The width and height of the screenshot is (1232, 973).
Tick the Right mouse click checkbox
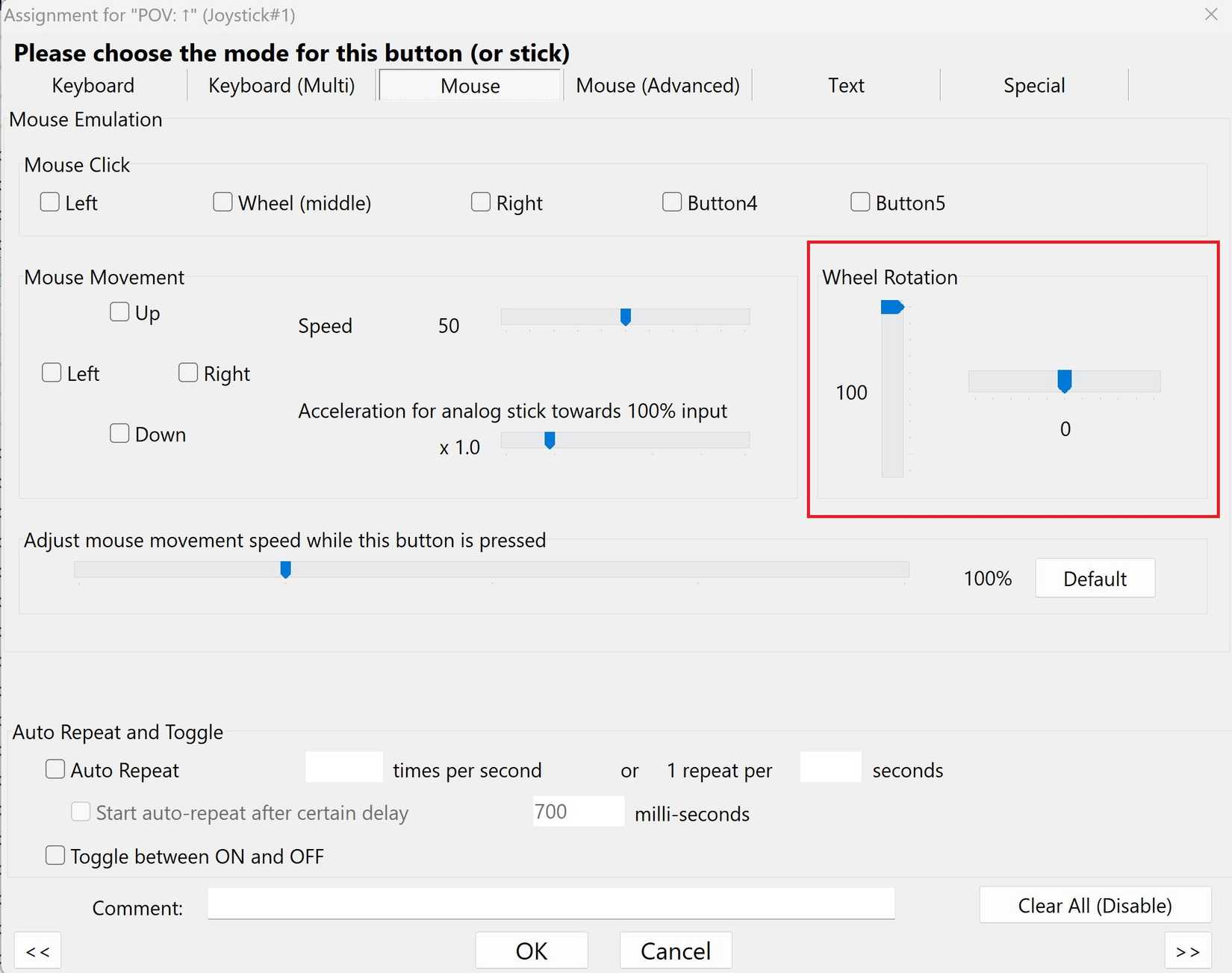[481, 202]
